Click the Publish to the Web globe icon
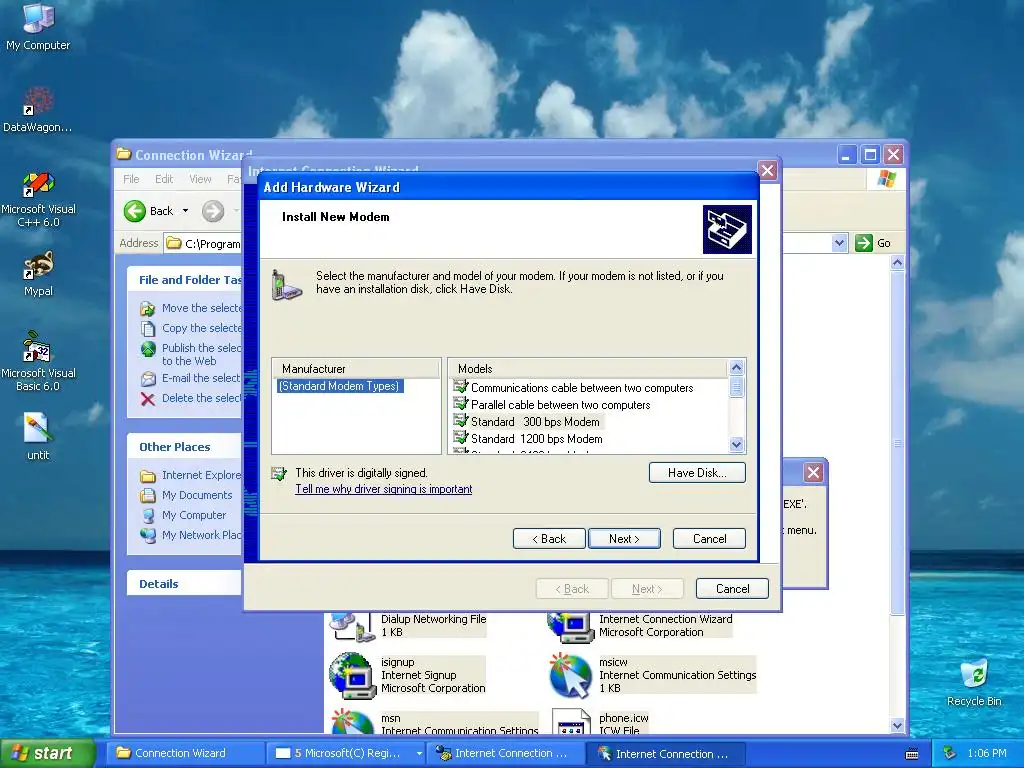The height and width of the screenshot is (768, 1024). [148, 349]
